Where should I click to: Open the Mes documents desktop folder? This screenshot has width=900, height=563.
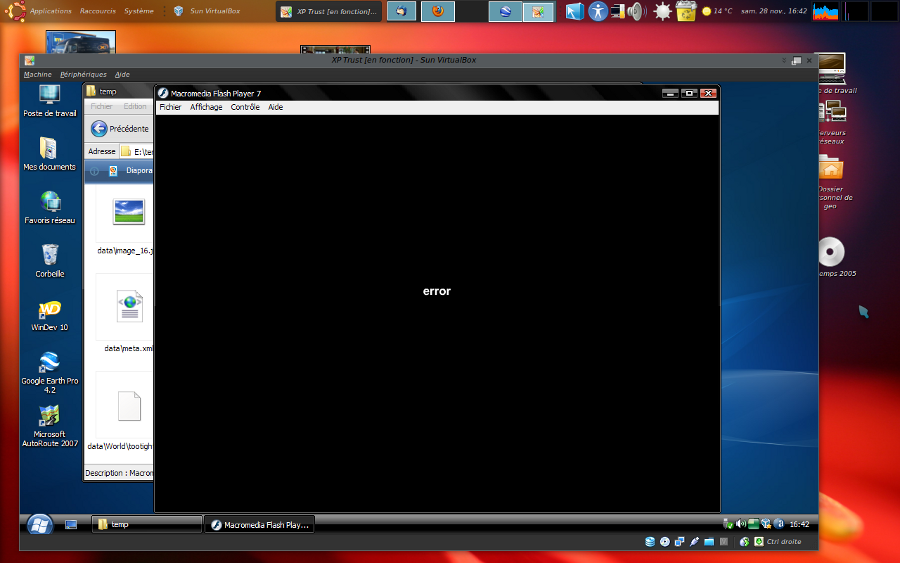[49, 149]
